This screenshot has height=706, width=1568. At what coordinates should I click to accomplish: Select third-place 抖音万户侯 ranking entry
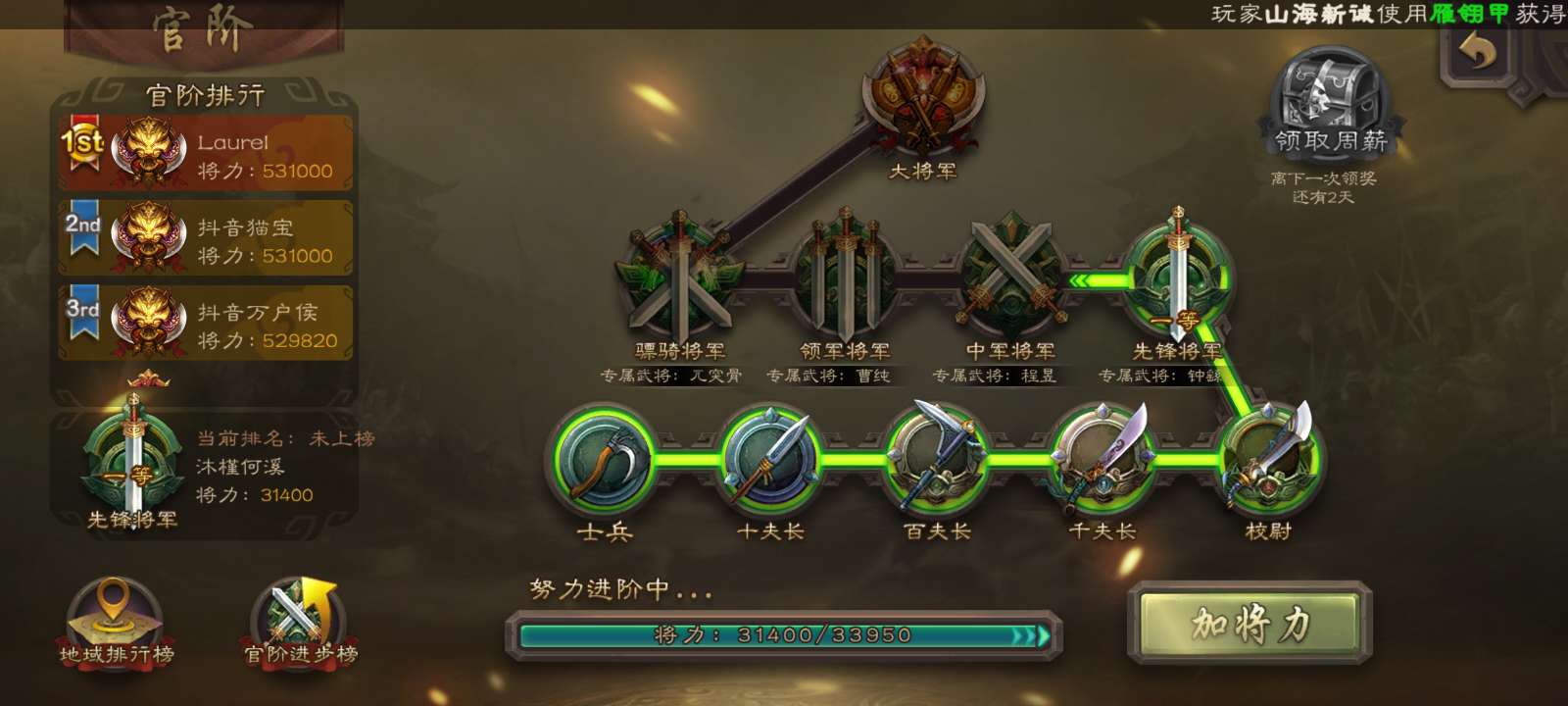click(206, 323)
